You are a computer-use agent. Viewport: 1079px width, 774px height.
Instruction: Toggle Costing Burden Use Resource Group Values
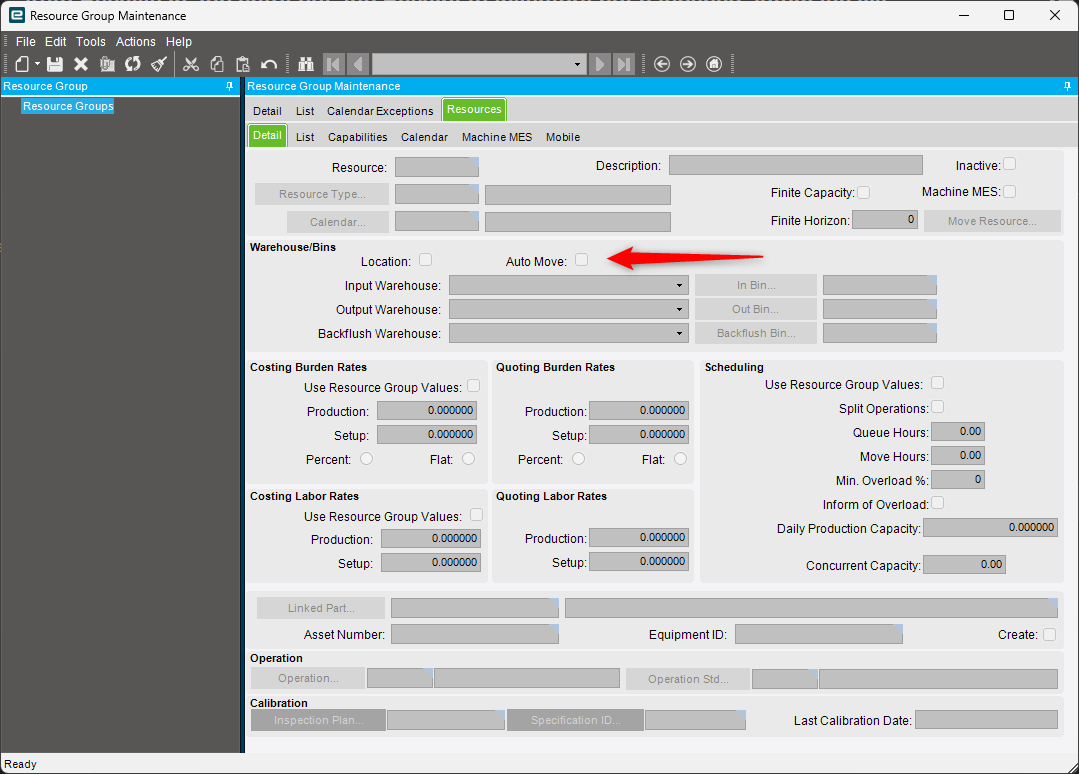point(473,386)
